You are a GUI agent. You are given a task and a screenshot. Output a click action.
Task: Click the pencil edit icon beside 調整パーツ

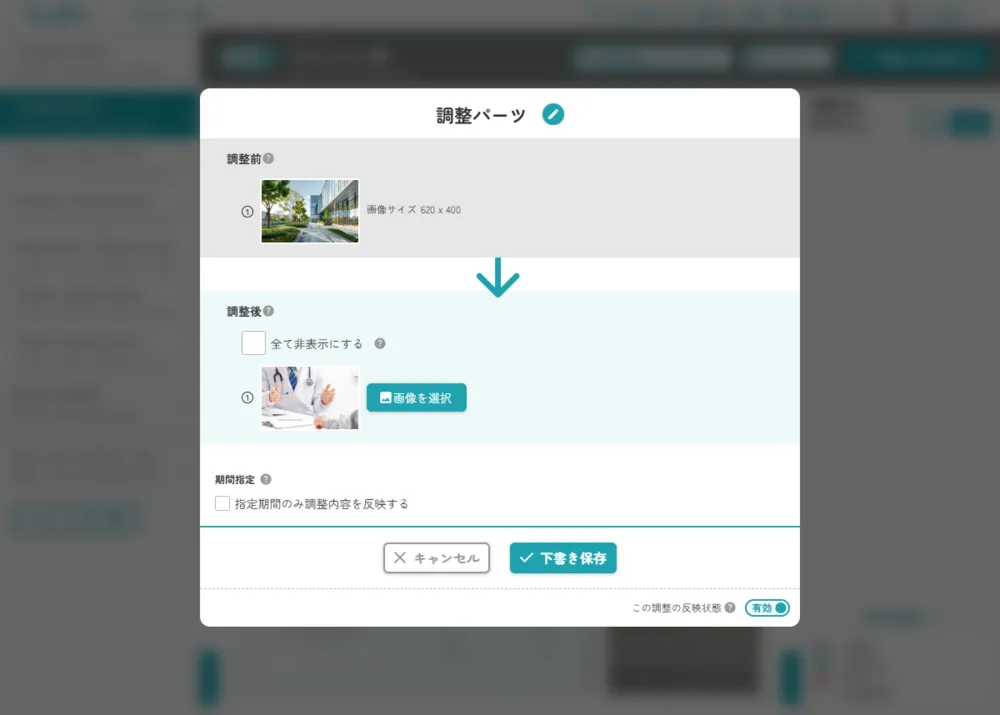pos(553,114)
